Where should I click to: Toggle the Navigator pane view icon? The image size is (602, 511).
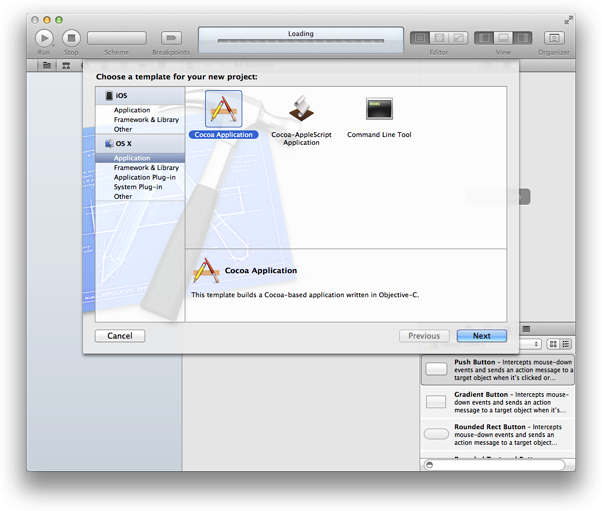(484, 38)
